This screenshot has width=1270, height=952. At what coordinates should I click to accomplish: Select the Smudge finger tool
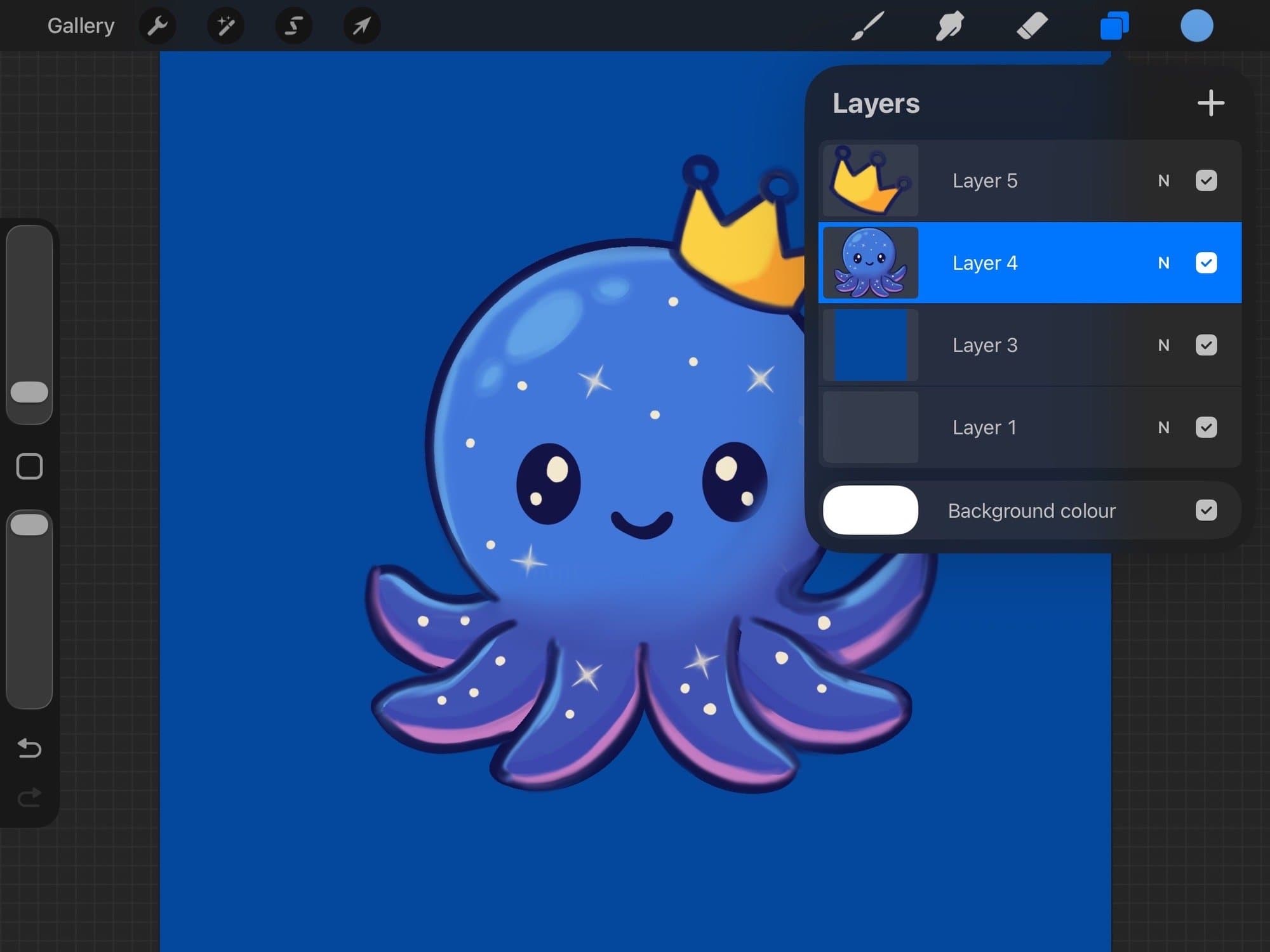point(949,26)
